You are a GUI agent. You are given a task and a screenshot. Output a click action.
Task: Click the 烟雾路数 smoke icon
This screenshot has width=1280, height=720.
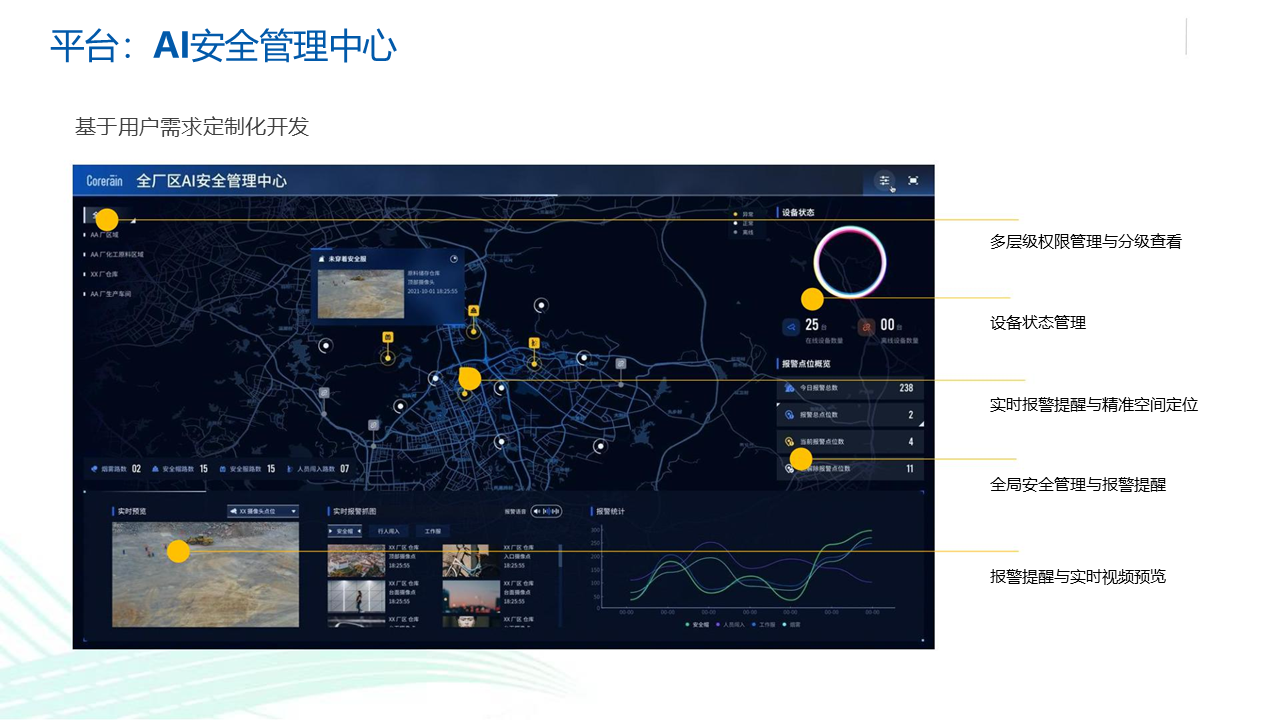(x=94, y=468)
